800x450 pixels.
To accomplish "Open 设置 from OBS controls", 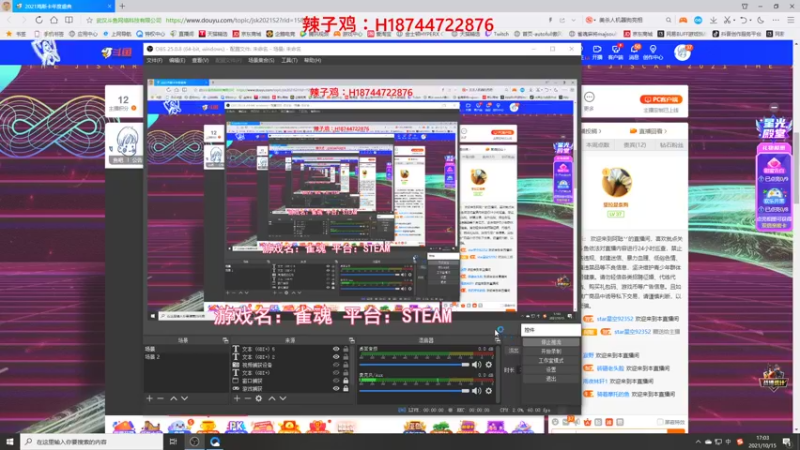I will coord(551,369).
